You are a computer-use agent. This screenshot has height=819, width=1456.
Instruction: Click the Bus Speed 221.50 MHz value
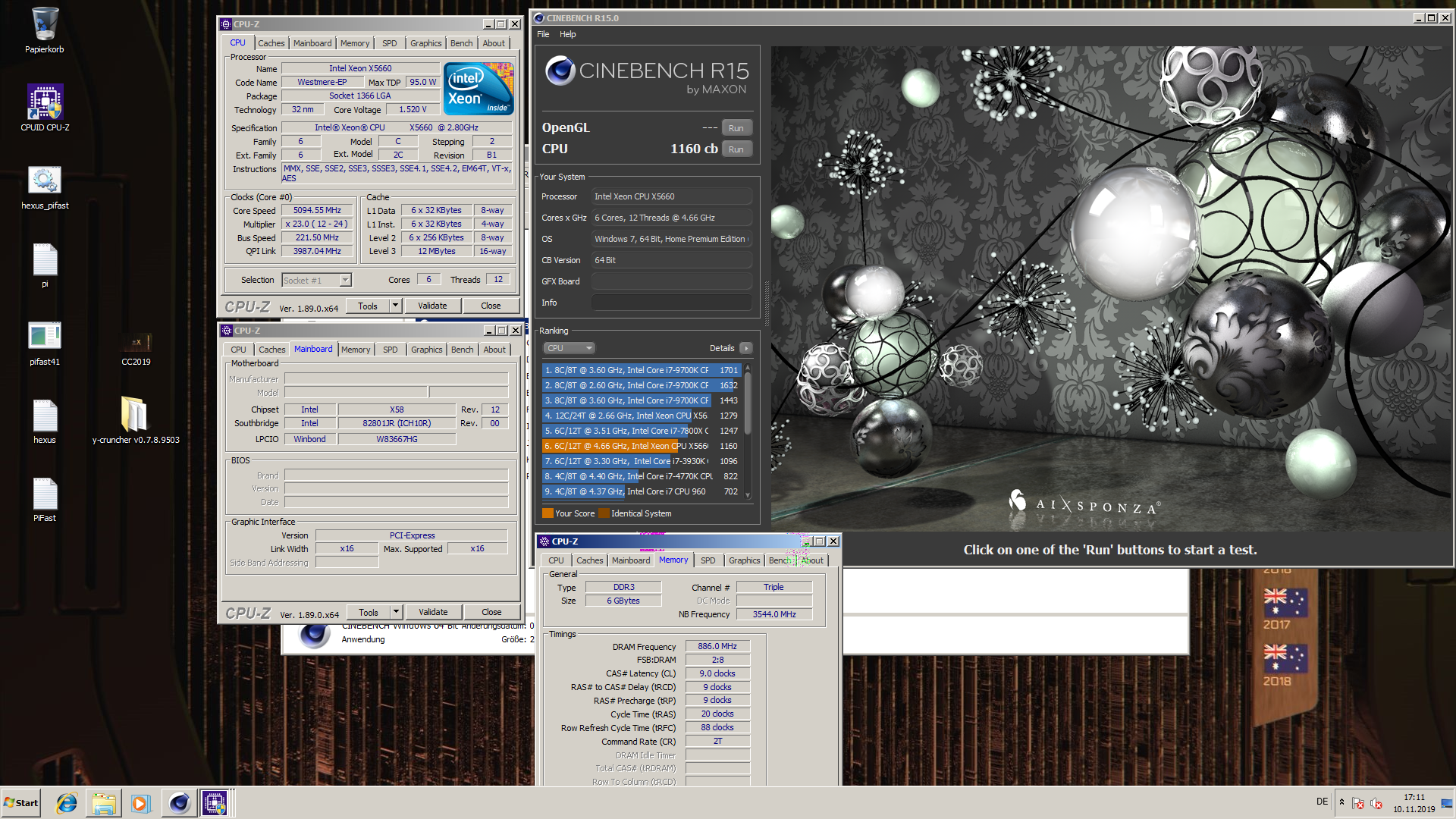(x=317, y=237)
